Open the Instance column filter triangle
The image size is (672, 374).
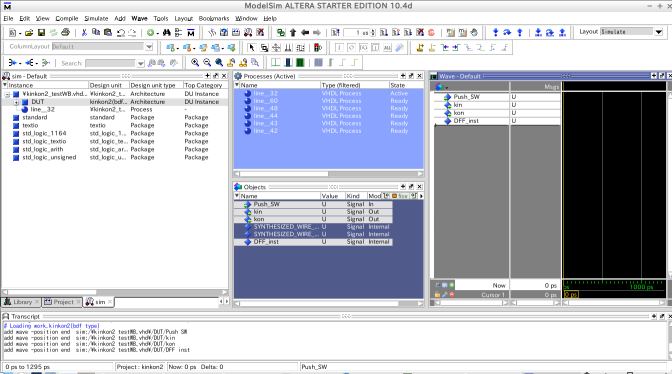(5, 85)
